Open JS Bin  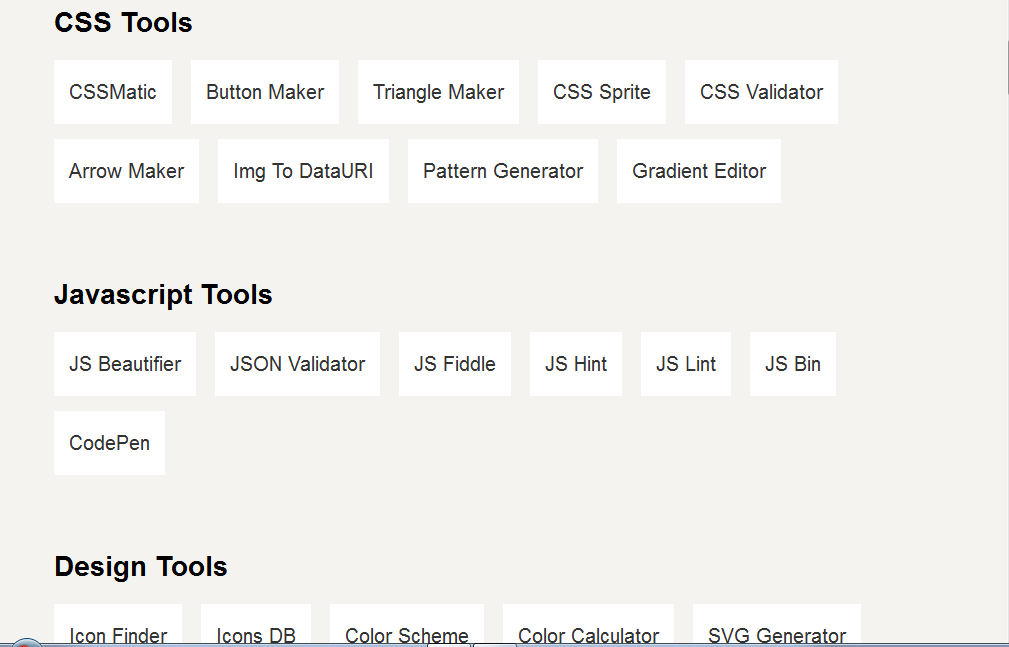tap(793, 364)
